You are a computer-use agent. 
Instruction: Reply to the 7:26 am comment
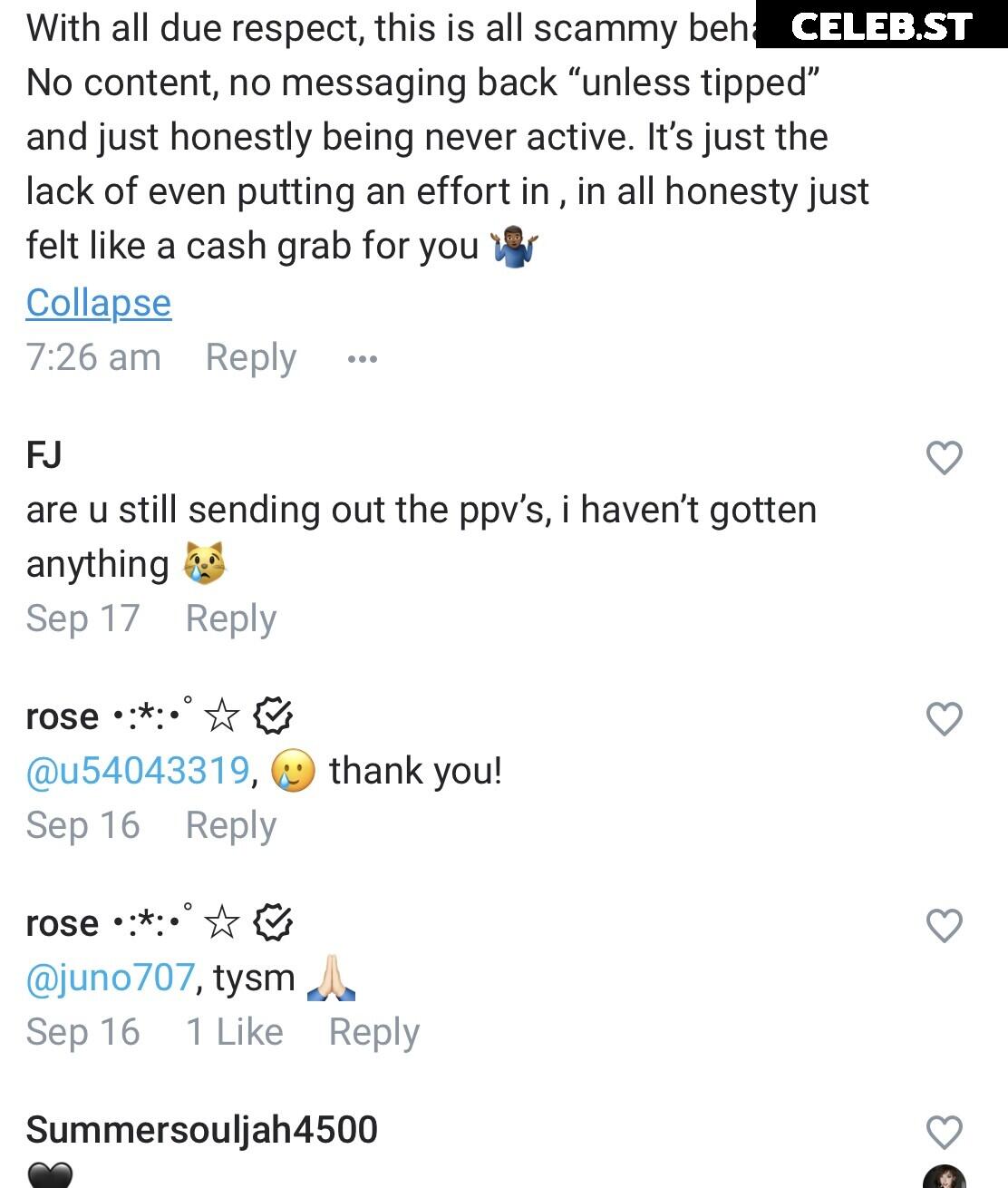point(250,358)
